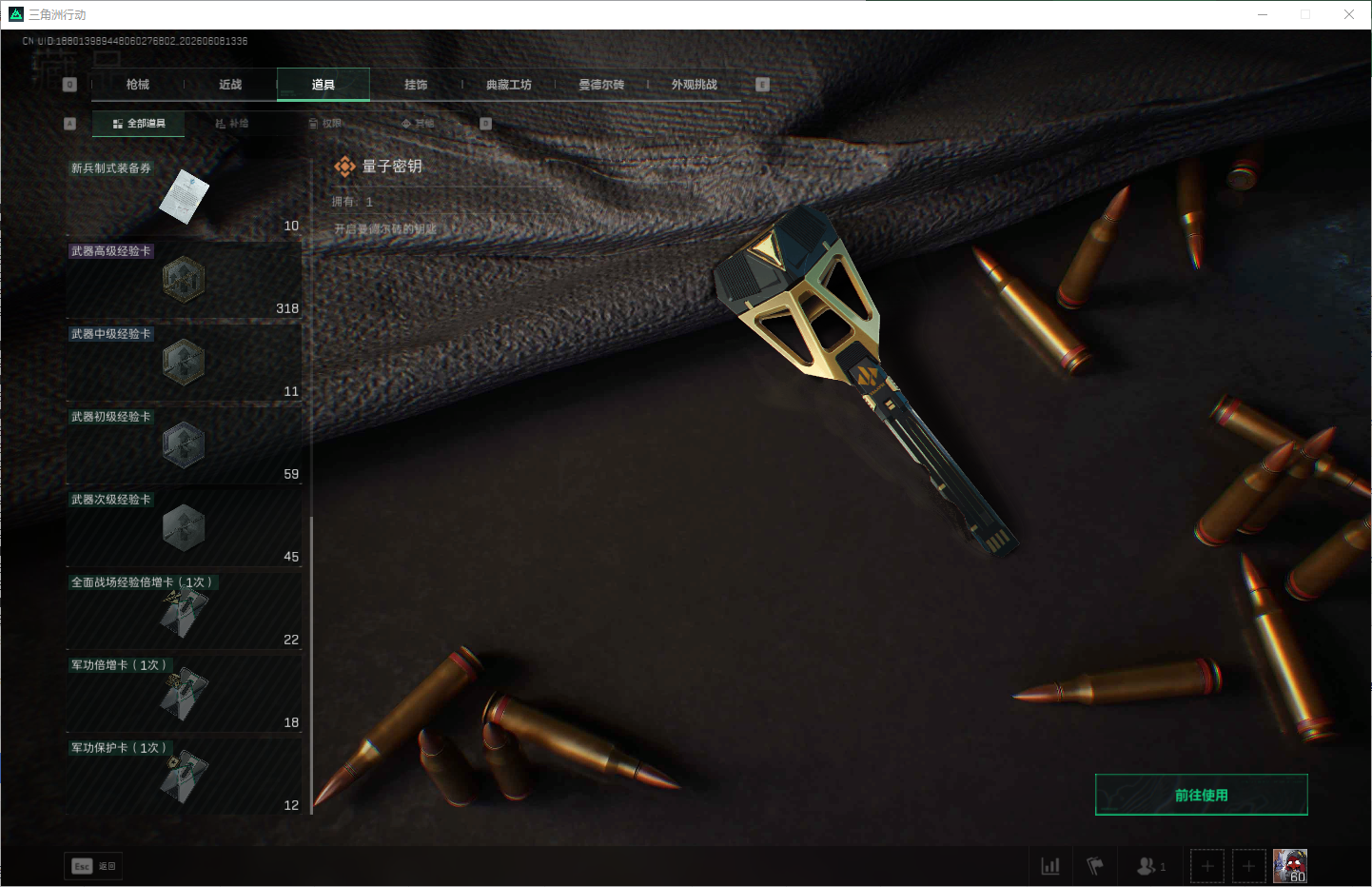
Task: Click the A previous-filter key icon
Action: (69, 124)
